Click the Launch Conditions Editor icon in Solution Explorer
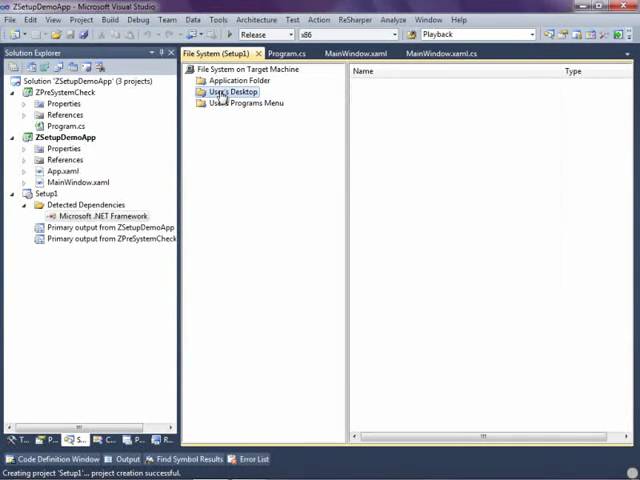The width and height of the screenshot is (640, 480). point(100,67)
